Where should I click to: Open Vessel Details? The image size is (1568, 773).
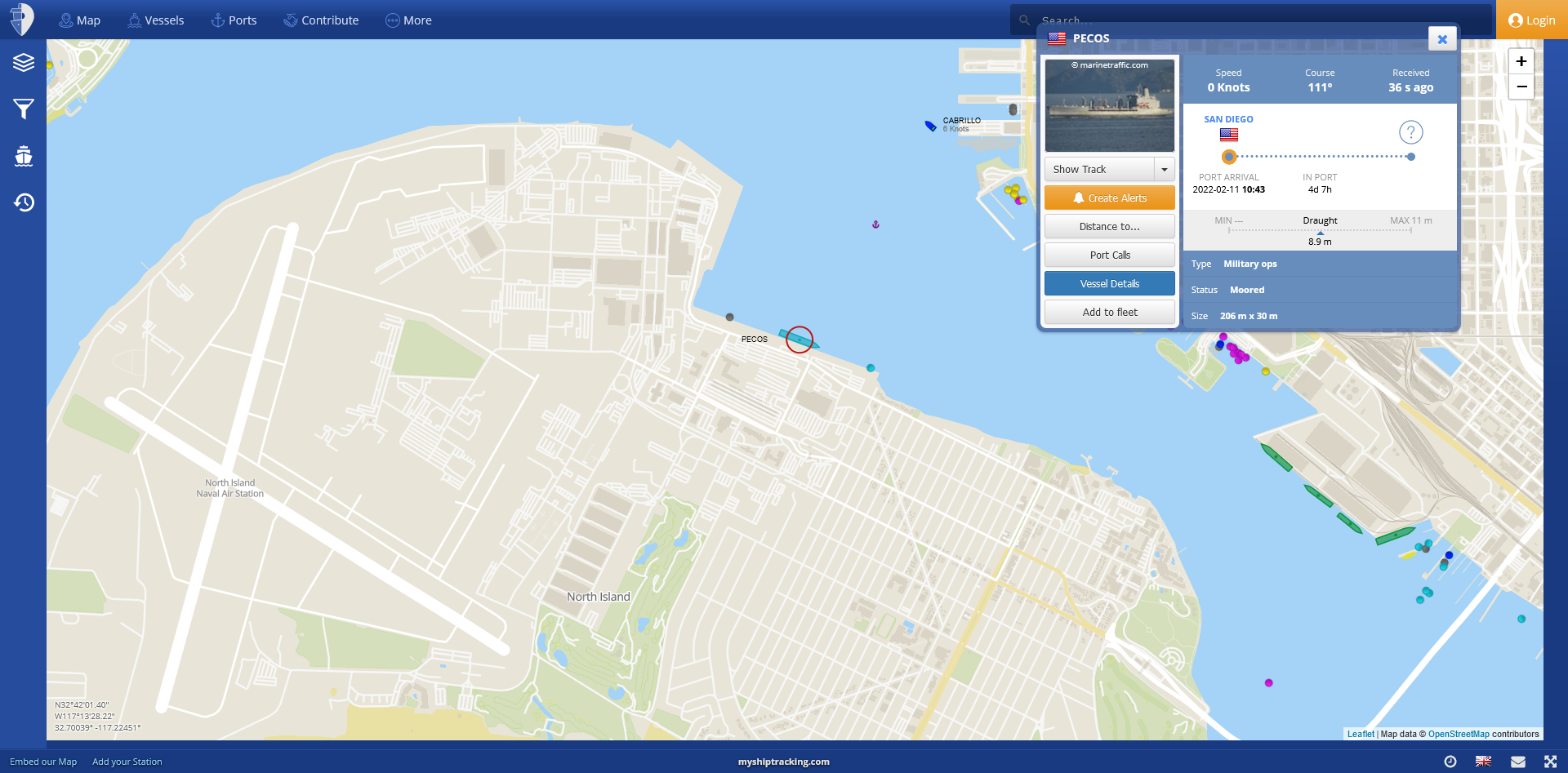point(1110,284)
